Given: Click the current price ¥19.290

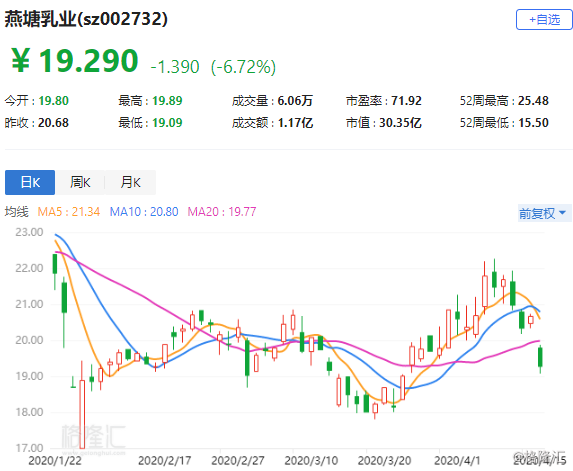Looking at the screenshot, I should [75, 61].
